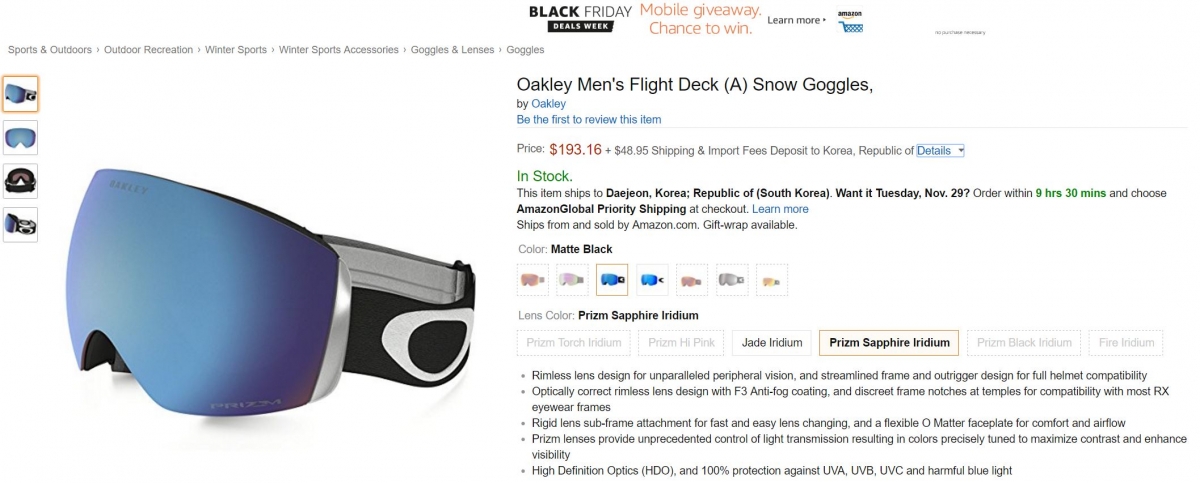Open the Oakley brand link
Image resolution: width=1200 pixels, height=483 pixels.
pos(548,103)
